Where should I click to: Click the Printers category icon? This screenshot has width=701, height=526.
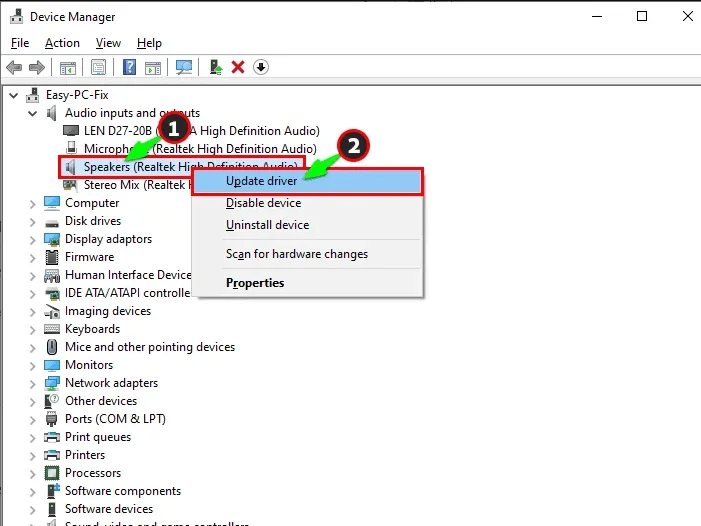(x=52, y=455)
